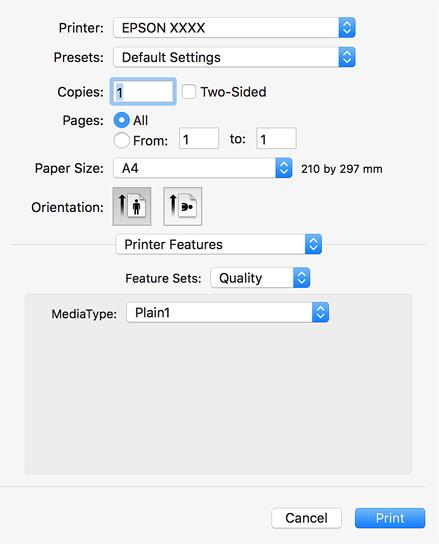The height and width of the screenshot is (544, 439).
Task: Click the Printer Features arrows icon
Action: pyautogui.click(x=313, y=244)
